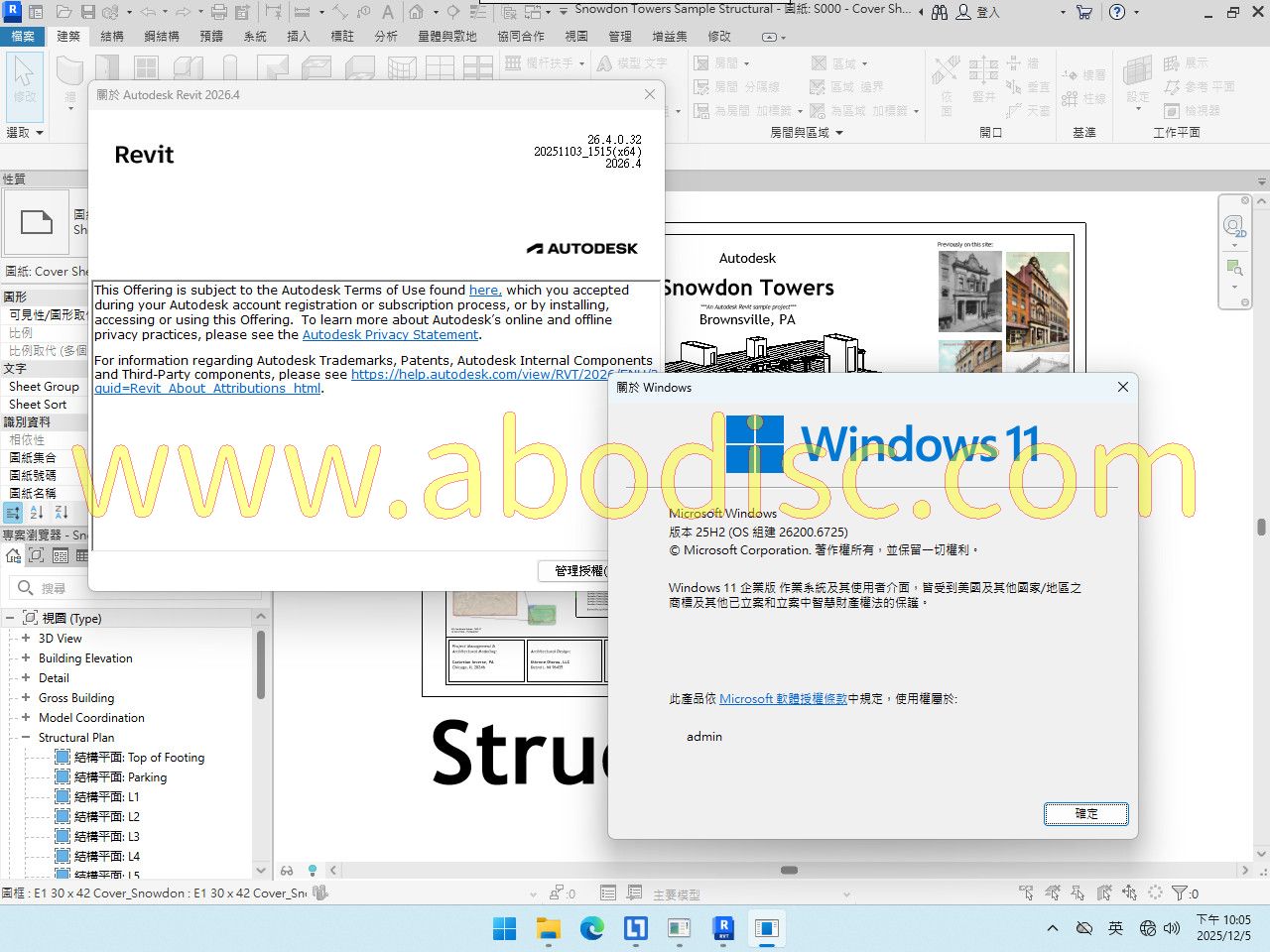
Task: Click the Save icon in quick access toolbar
Action: click(x=87, y=12)
